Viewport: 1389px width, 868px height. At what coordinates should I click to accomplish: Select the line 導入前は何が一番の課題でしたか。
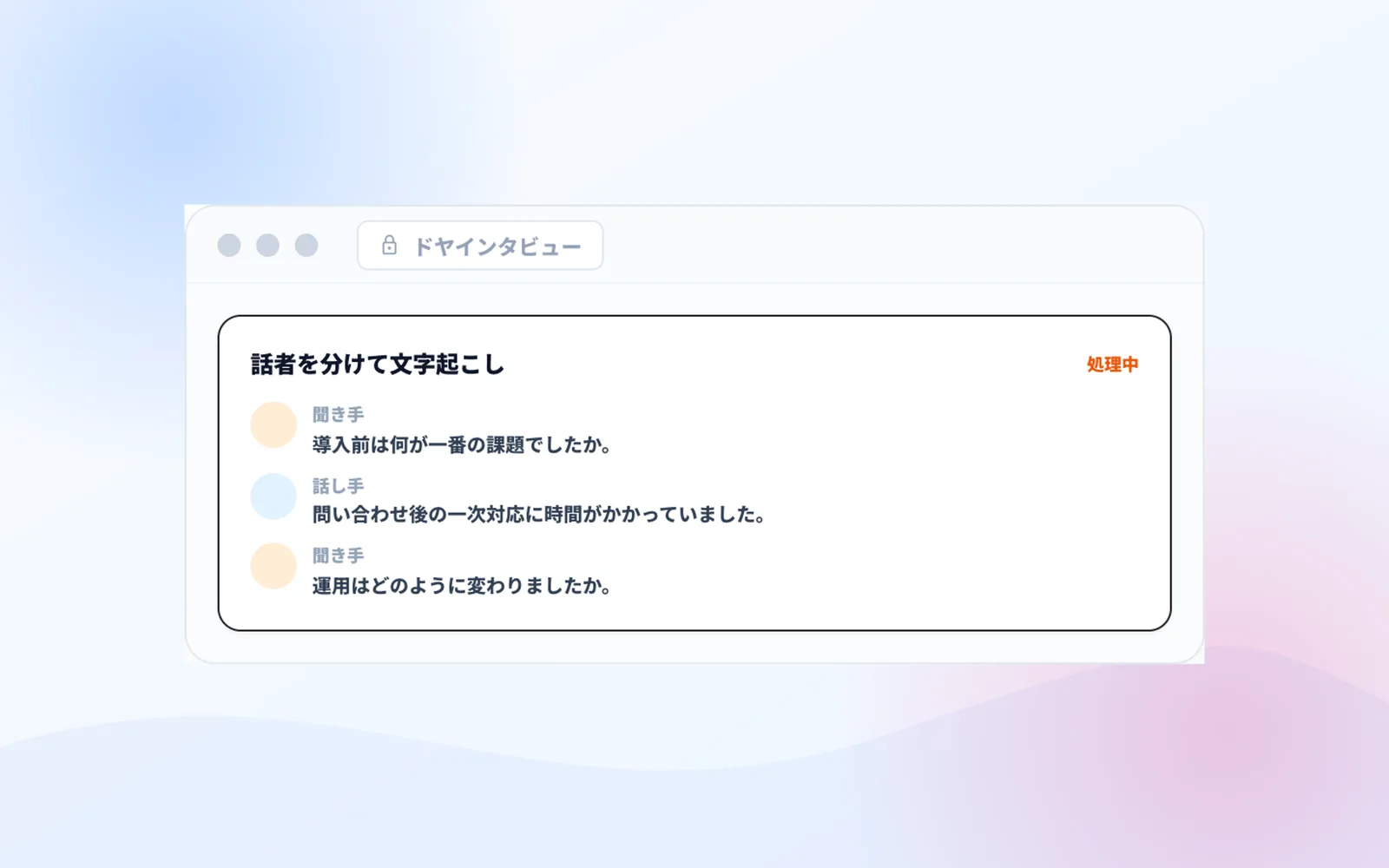[463, 445]
